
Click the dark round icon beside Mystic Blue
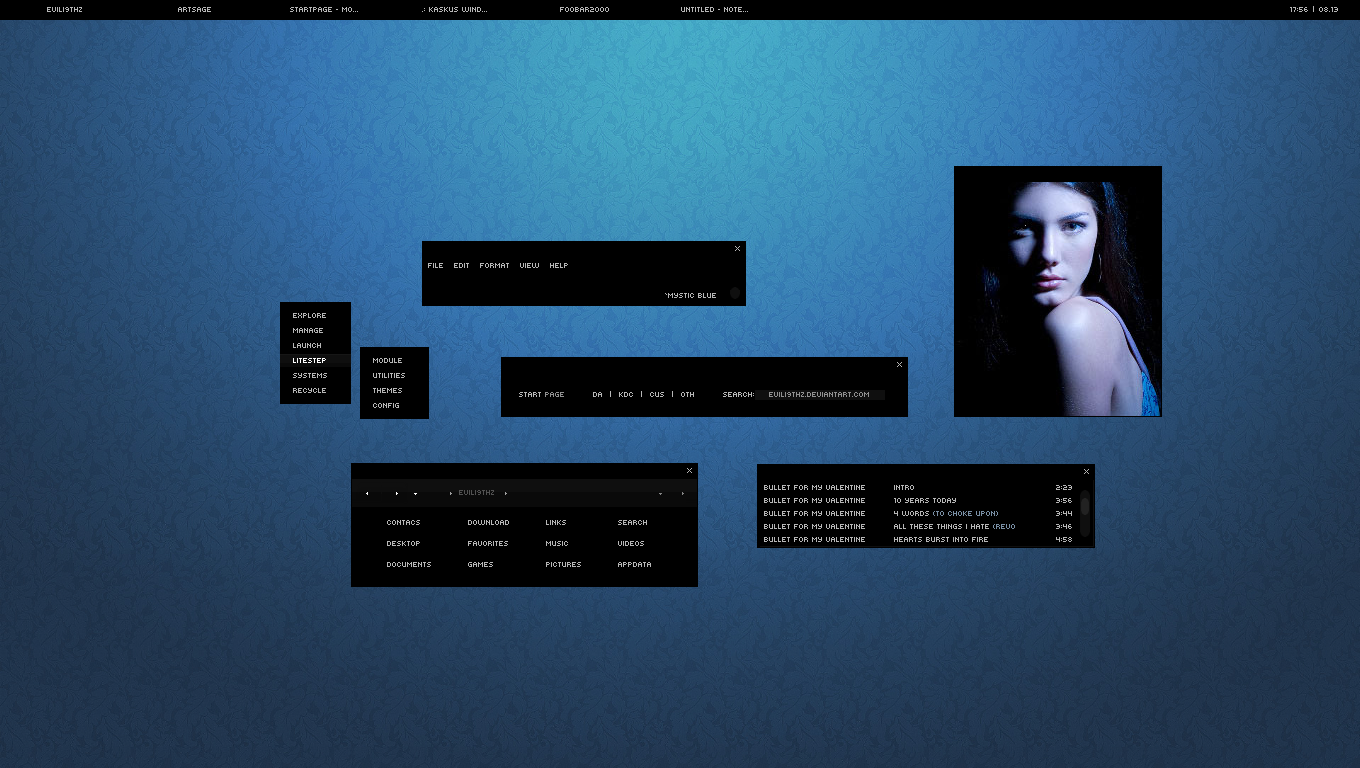pos(735,293)
